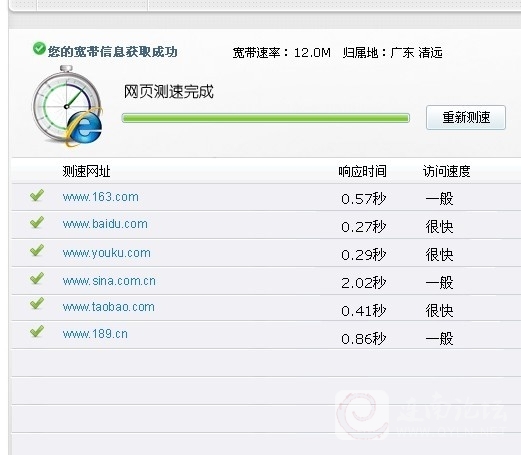Click the 重新测速 button

pyautogui.click(x=466, y=118)
